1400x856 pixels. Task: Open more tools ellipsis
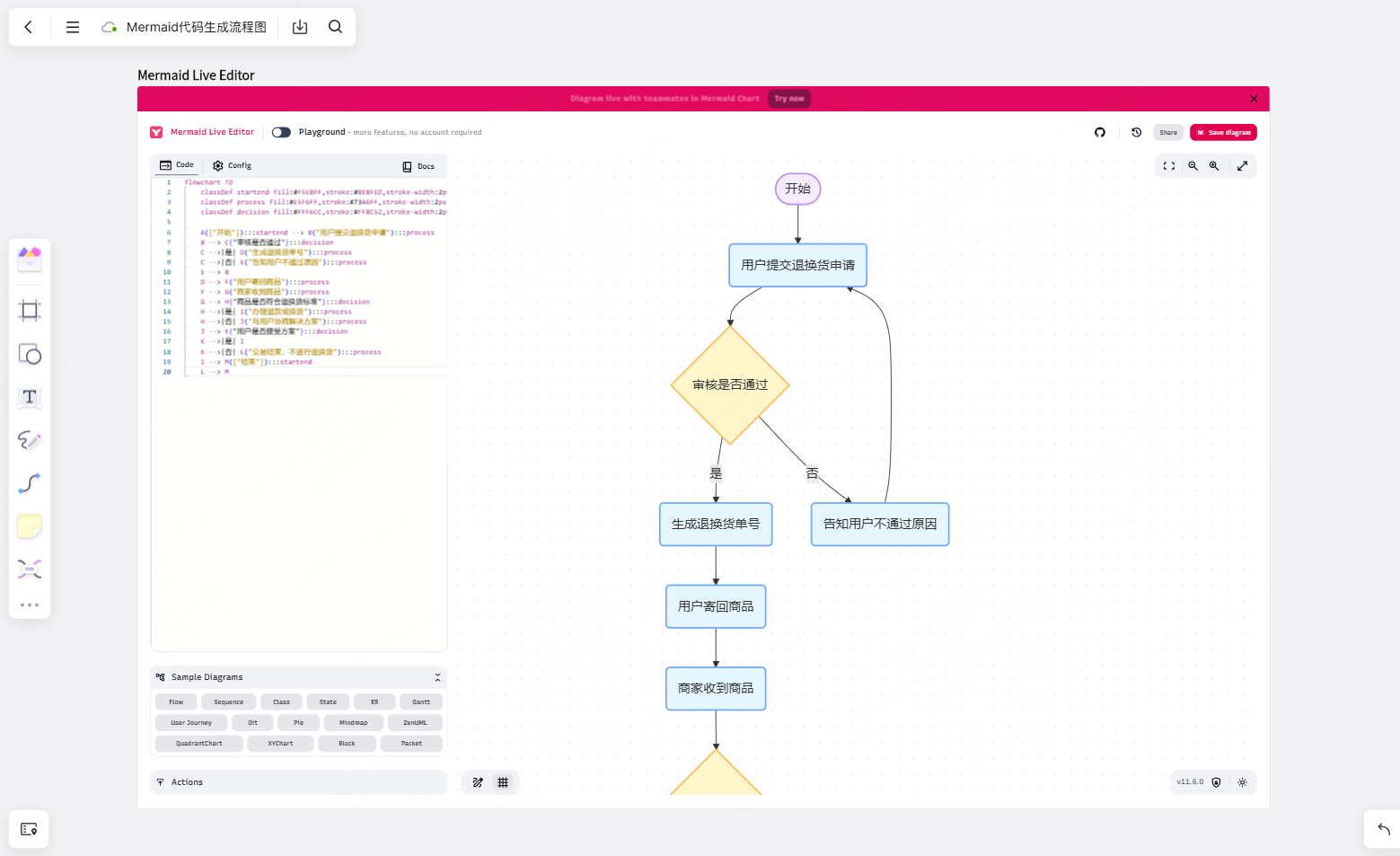[30, 604]
